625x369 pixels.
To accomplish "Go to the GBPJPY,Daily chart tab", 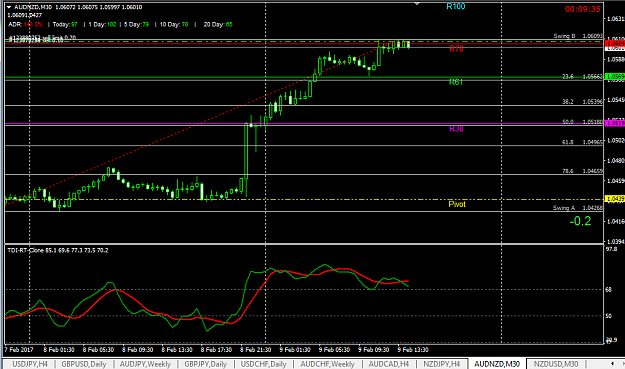I will point(205,364).
